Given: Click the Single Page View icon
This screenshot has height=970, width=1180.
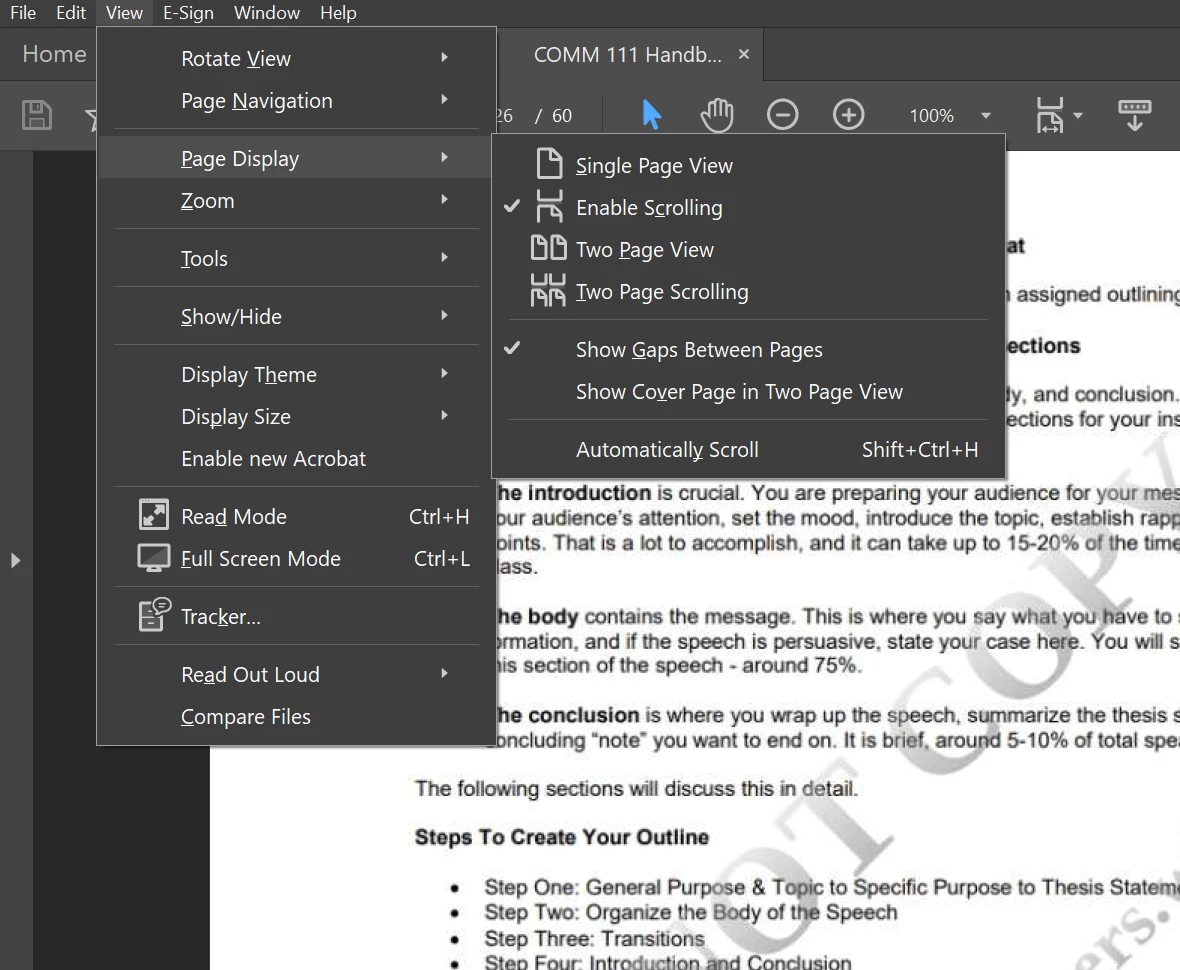Looking at the screenshot, I should [x=549, y=163].
